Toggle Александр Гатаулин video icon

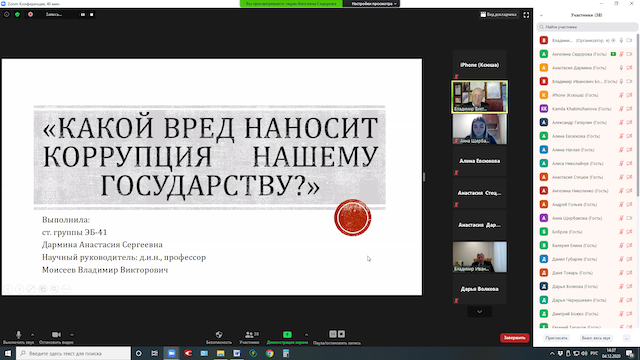629,122
